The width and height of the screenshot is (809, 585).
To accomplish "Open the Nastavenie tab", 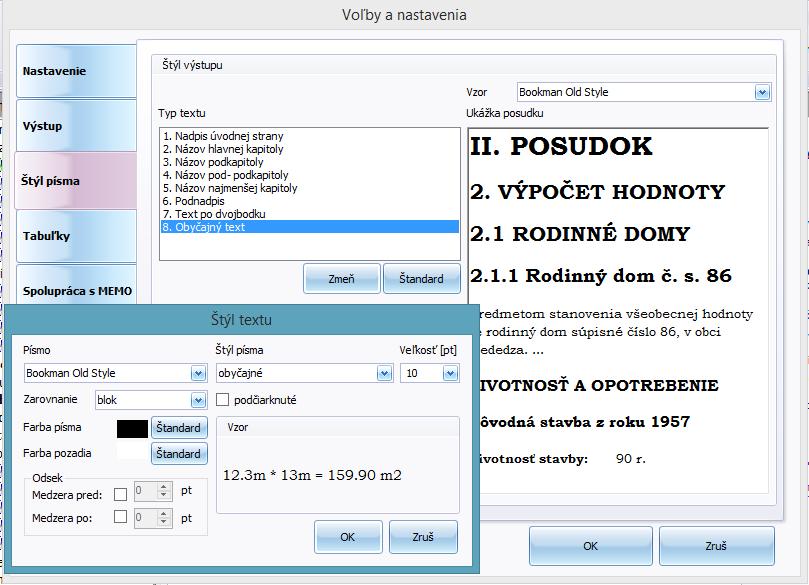I will (x=76, y=71).
